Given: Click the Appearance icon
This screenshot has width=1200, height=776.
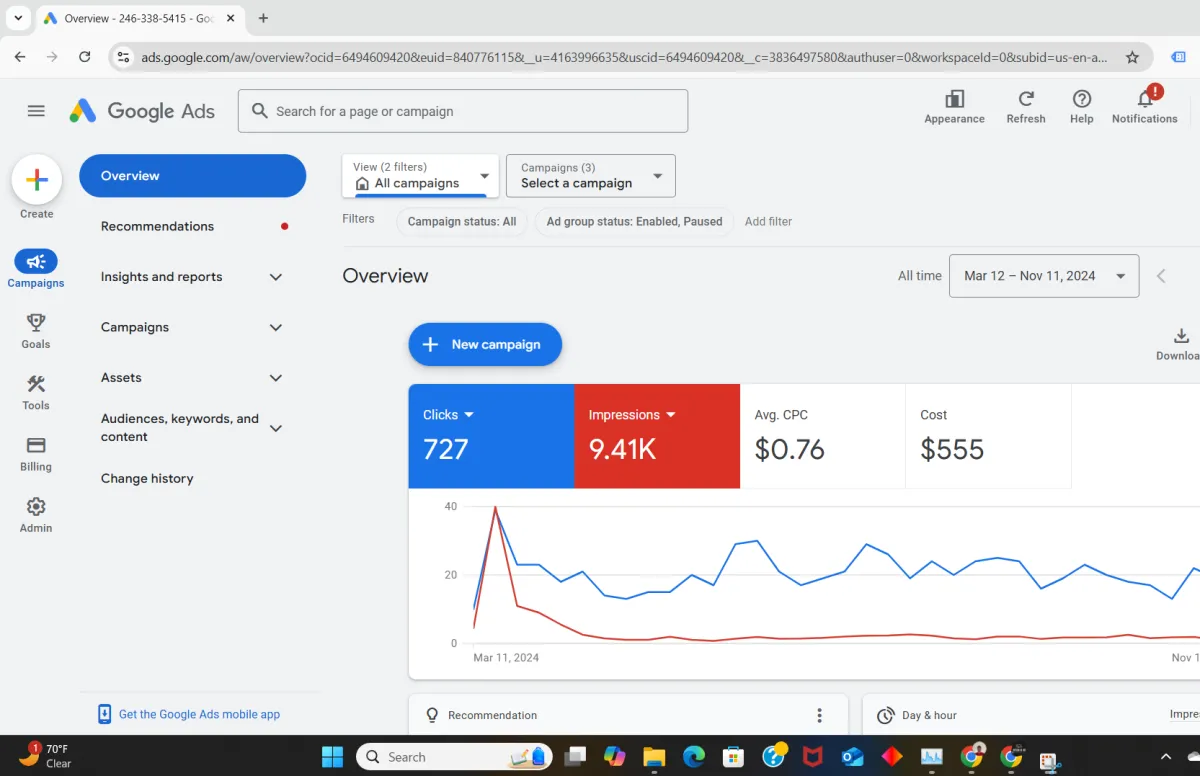Looking at the screenshot, I should tap(954, 99).
